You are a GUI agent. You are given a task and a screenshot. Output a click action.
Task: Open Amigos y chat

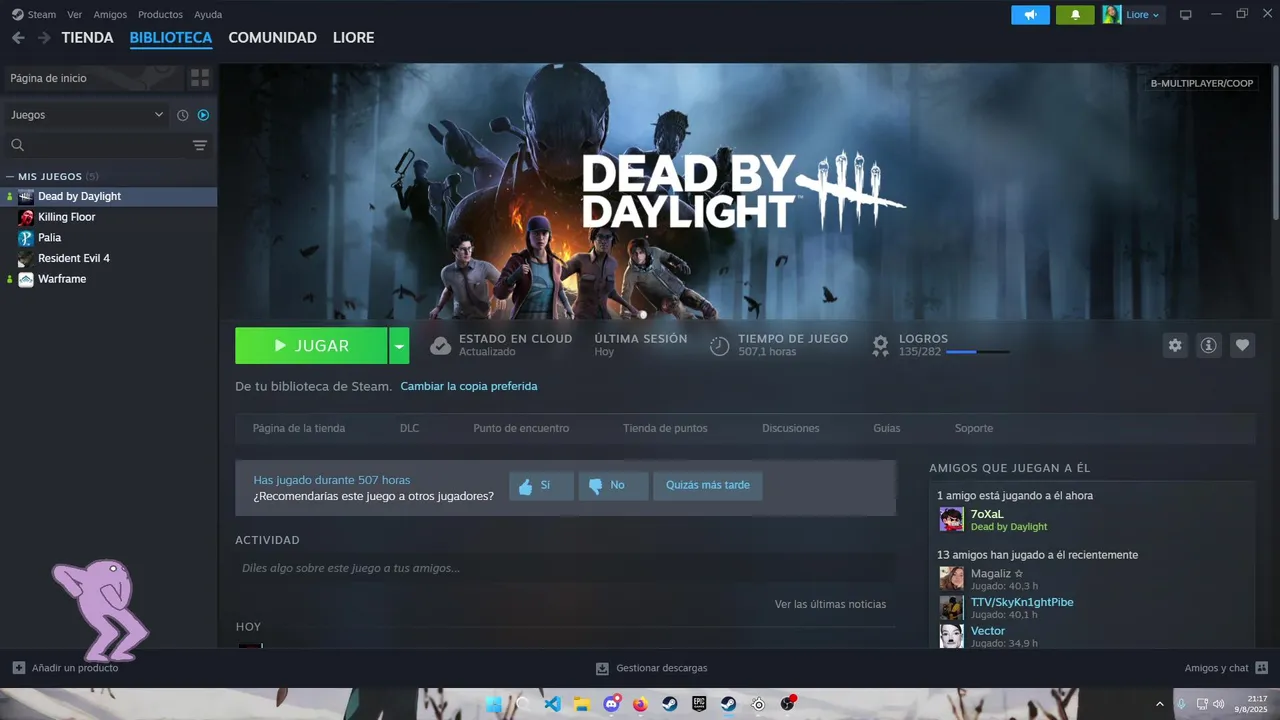tap(1226, 668)
